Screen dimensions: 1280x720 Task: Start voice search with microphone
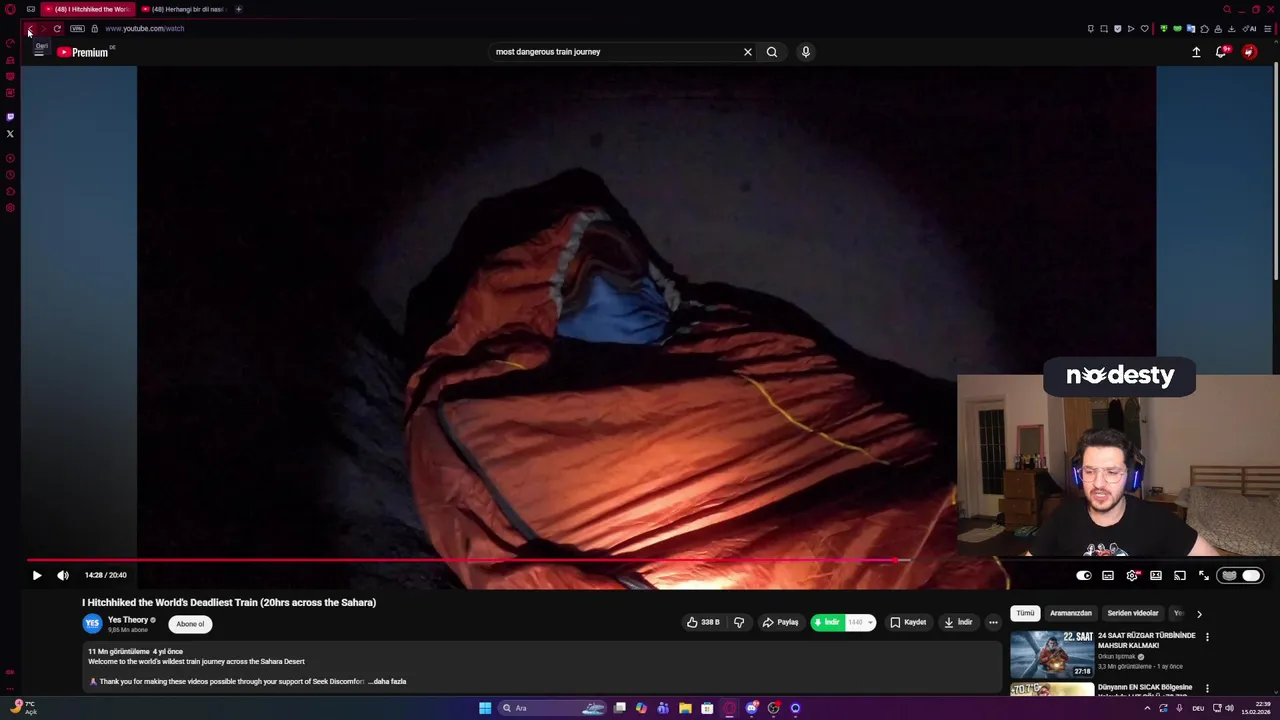tap(806, 52)
